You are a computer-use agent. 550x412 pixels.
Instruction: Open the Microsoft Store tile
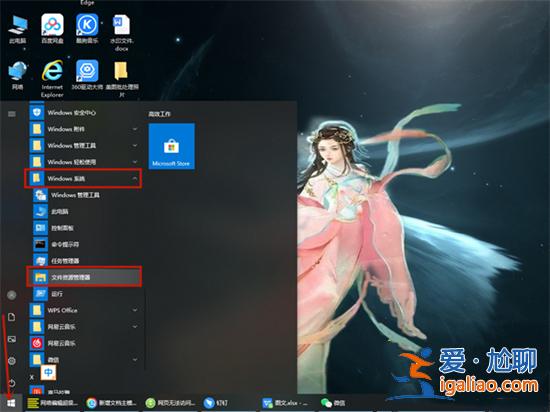point(172,146)
